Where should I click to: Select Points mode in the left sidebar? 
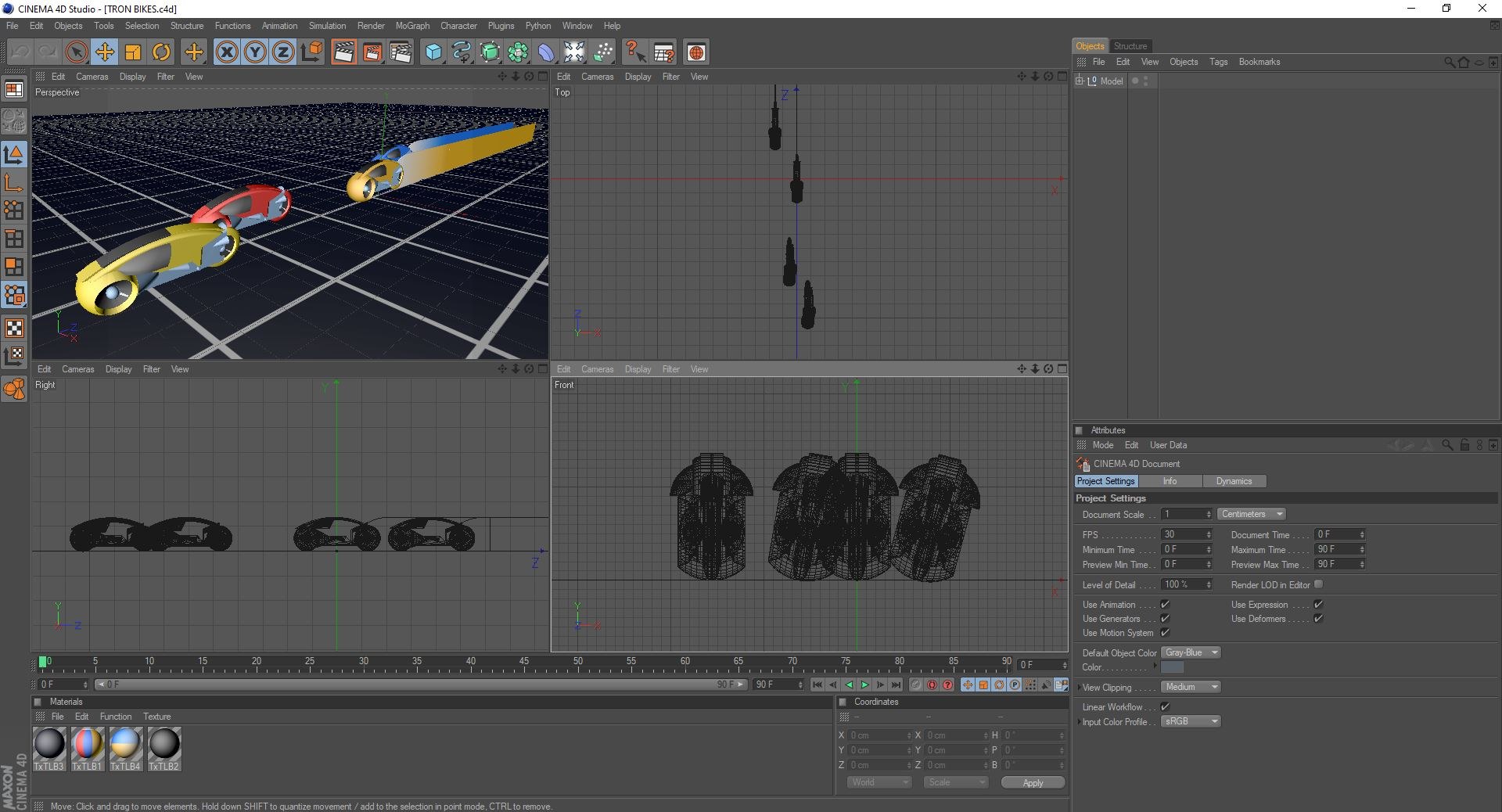pyautogui.click(x=14, y=210)
